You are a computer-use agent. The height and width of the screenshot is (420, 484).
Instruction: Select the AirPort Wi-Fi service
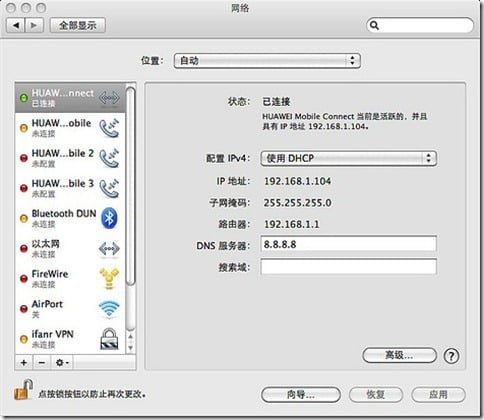pyautogui.click(x=70, y=308)
